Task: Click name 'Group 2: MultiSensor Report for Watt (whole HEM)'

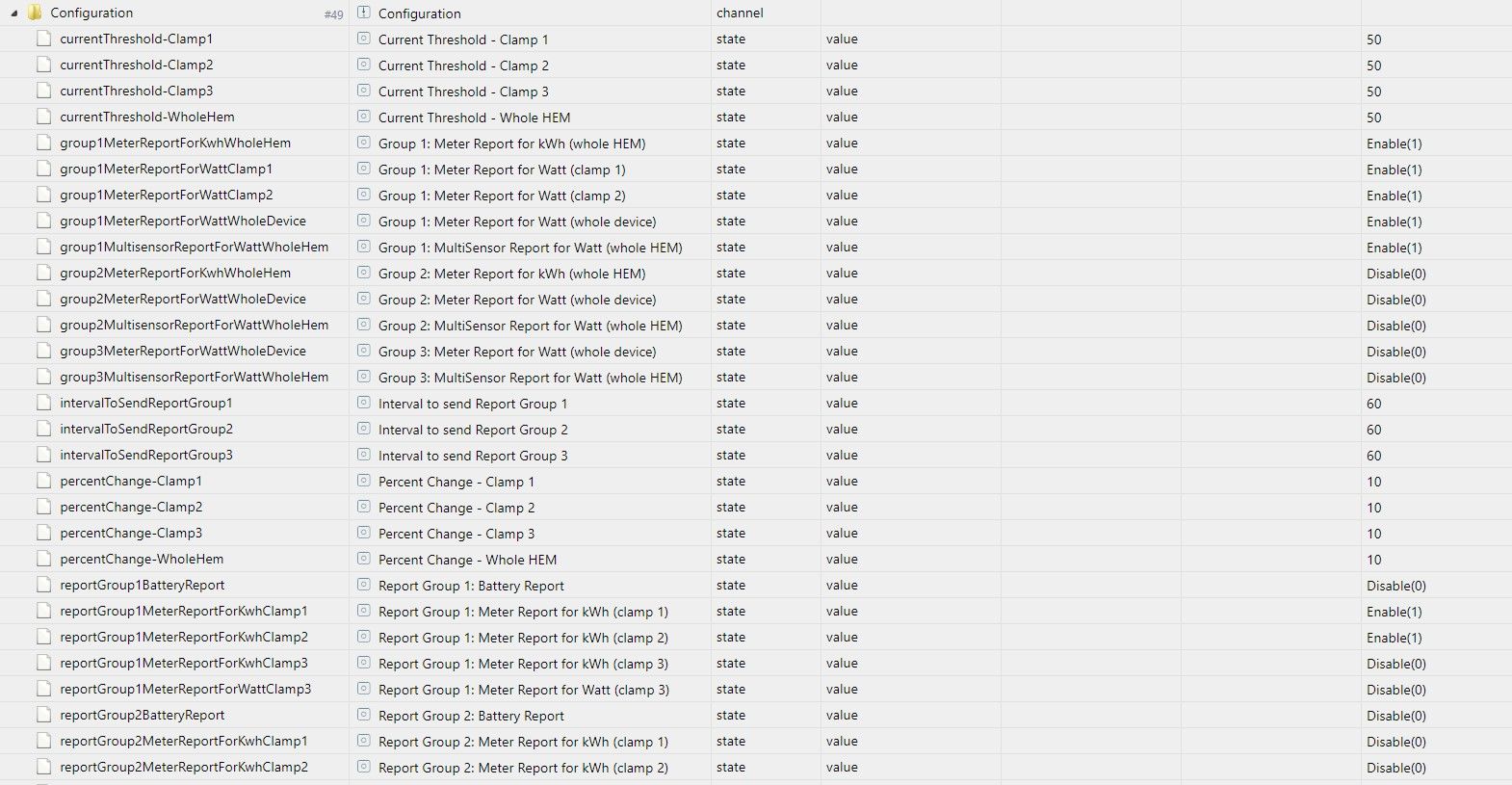Action: (x=531, y=326)
